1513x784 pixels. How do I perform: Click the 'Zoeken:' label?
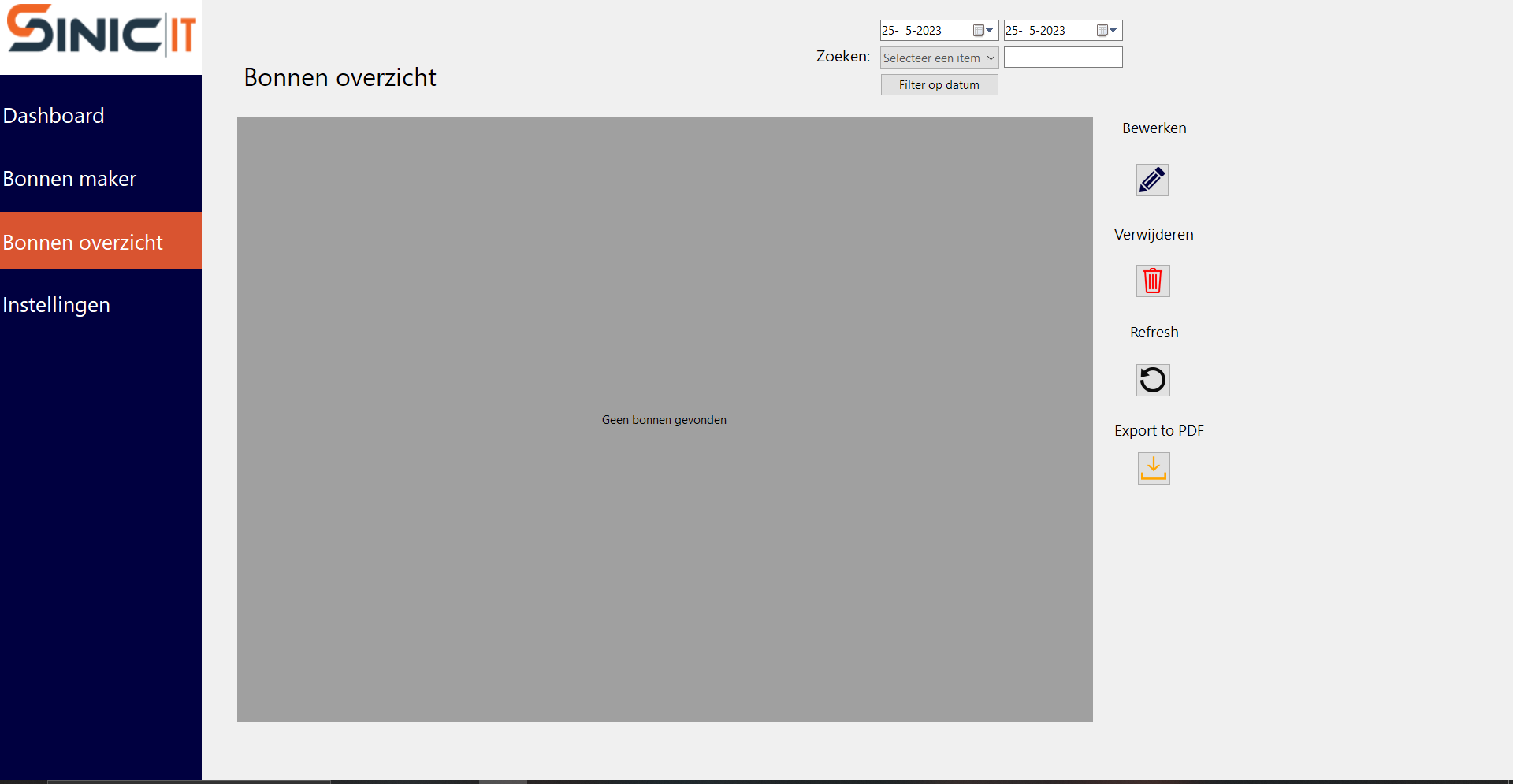click(842, 57)
